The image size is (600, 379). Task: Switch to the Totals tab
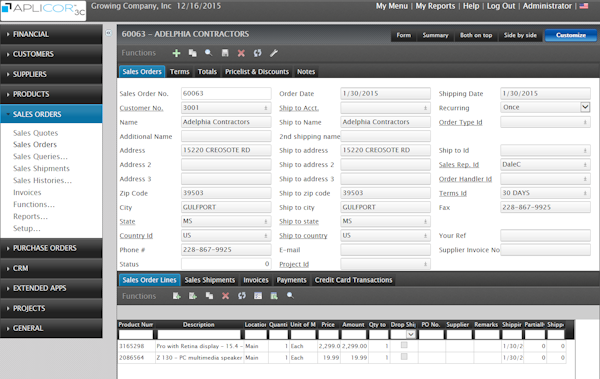tap(207, 72)
